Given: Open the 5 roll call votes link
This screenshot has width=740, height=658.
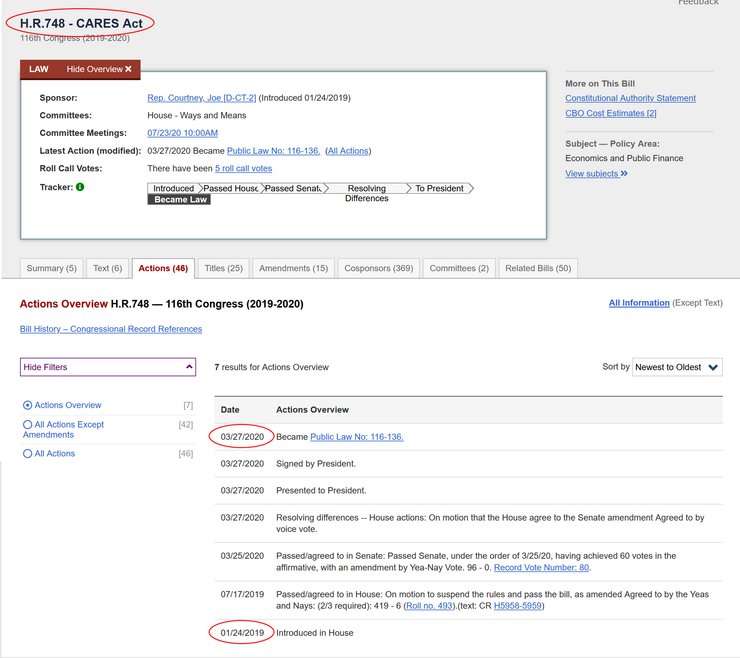Looking at the screenshot, I should click(244, 168).
